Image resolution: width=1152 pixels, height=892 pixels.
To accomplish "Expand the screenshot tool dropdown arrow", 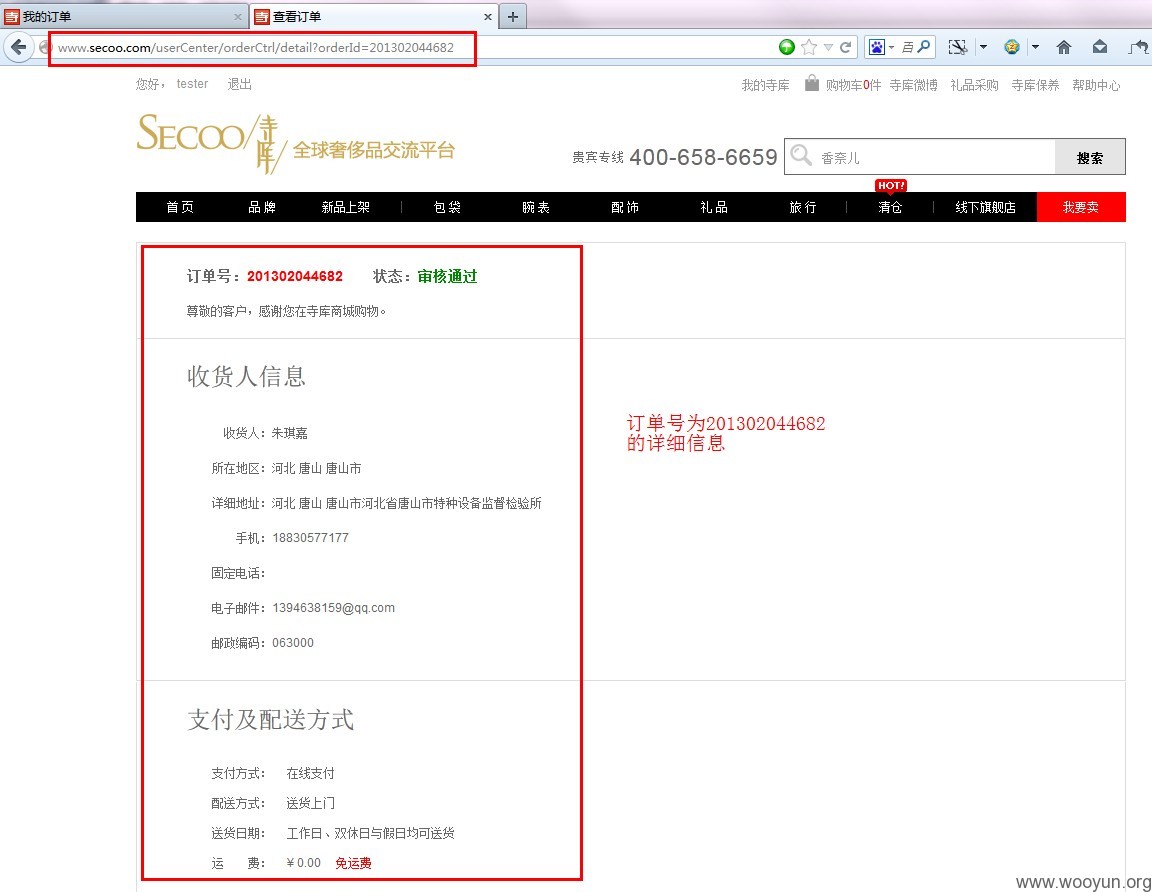I will [983, 47].
